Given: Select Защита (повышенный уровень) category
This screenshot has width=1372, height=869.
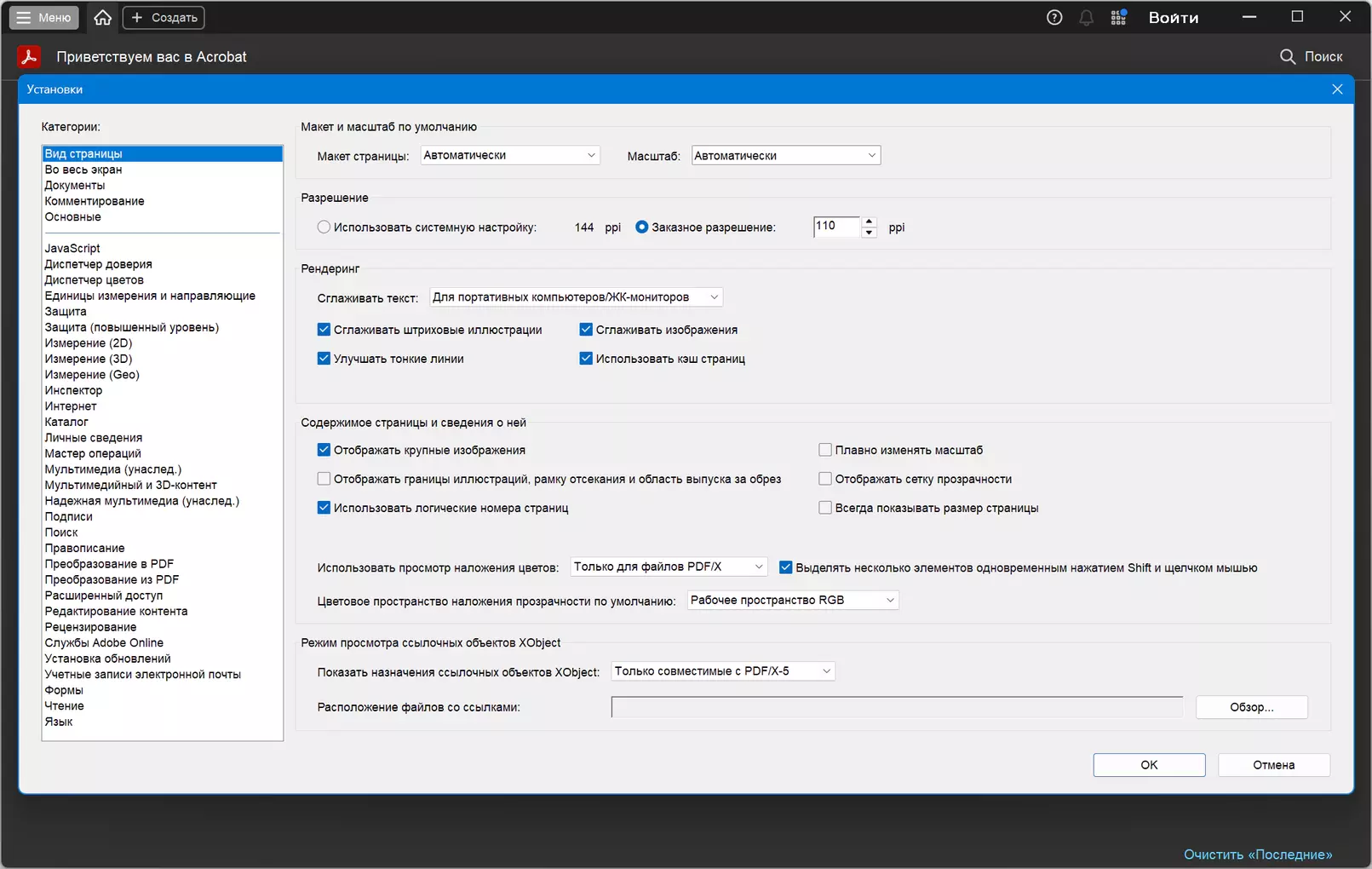Looking at the screenshot, I should click(132, 327).
